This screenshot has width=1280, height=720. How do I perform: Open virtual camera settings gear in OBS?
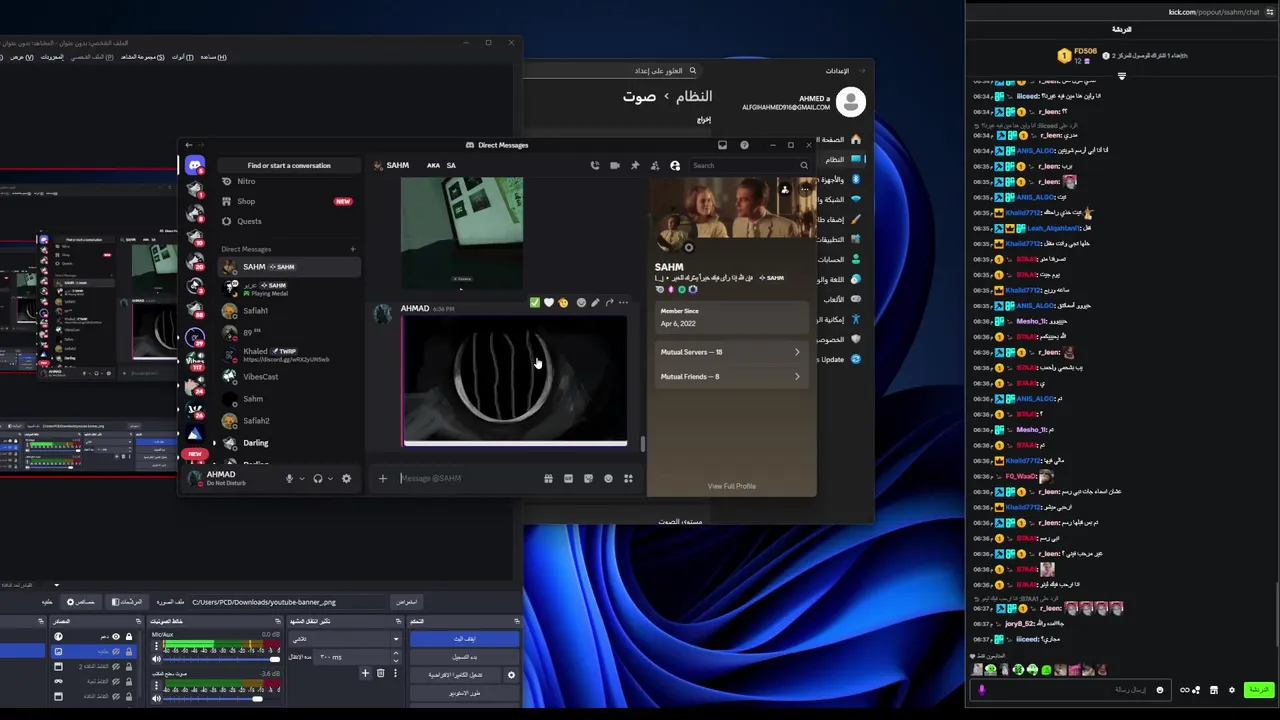tap(511, 675)
